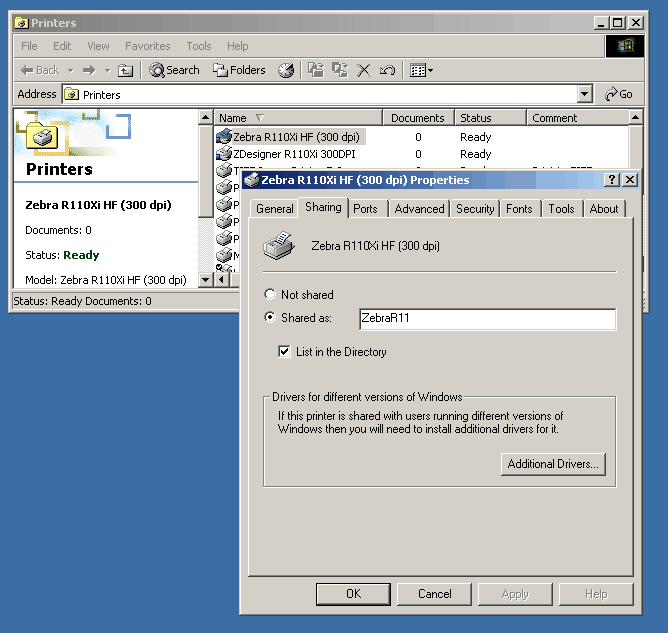
Task: Select the Not shared radio button
Action: pos(270,294)
